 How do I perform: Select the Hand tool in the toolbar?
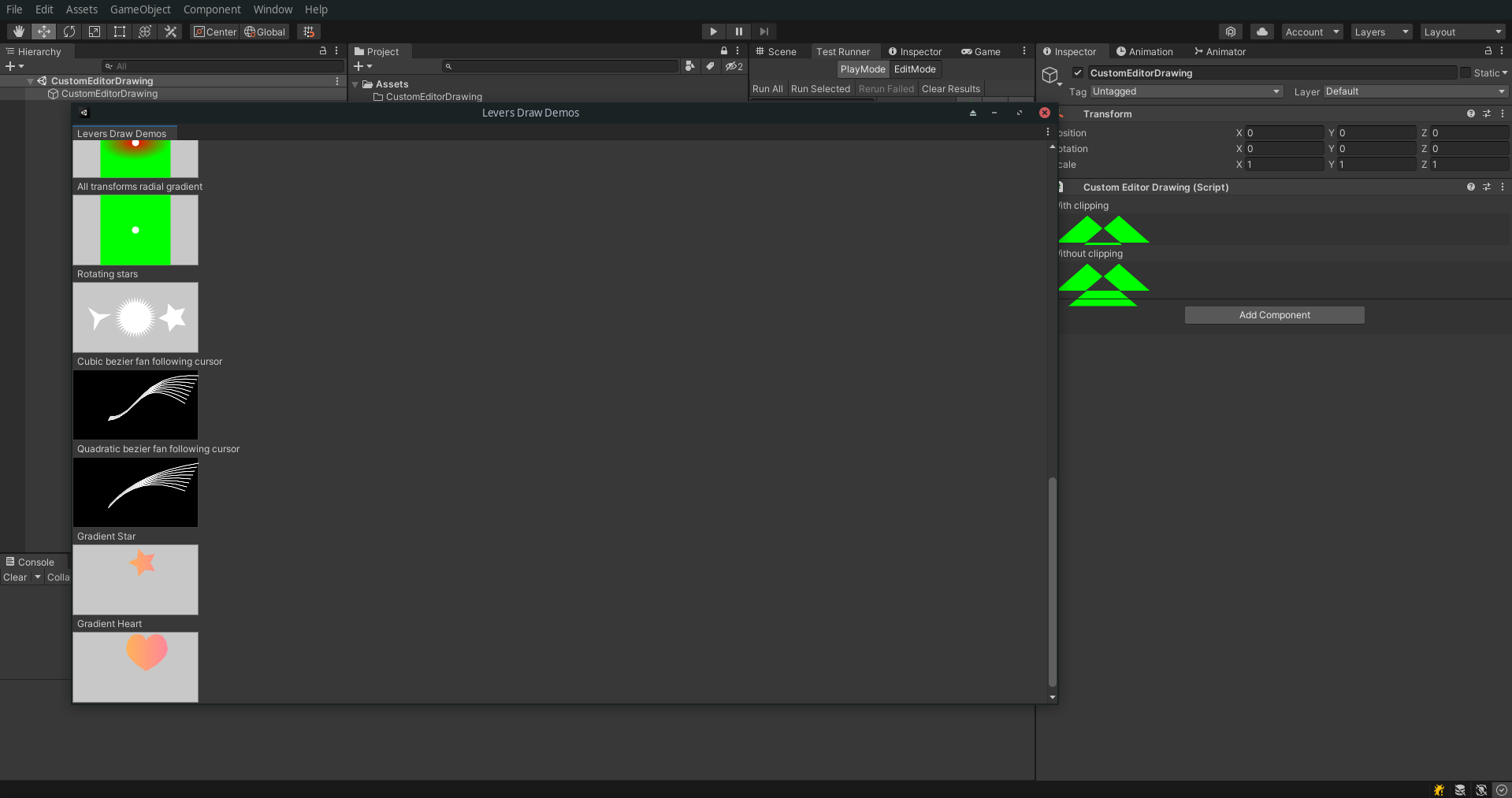point(18,32)
